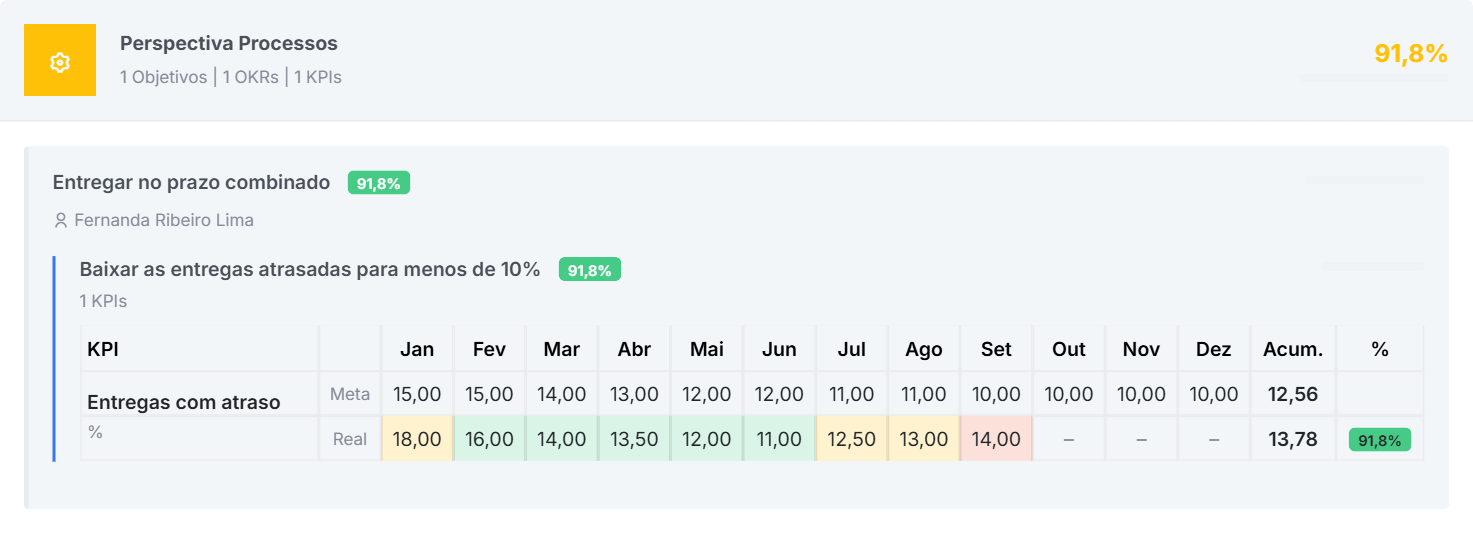Click Mar Real value 14,00

tap(562, 439)
